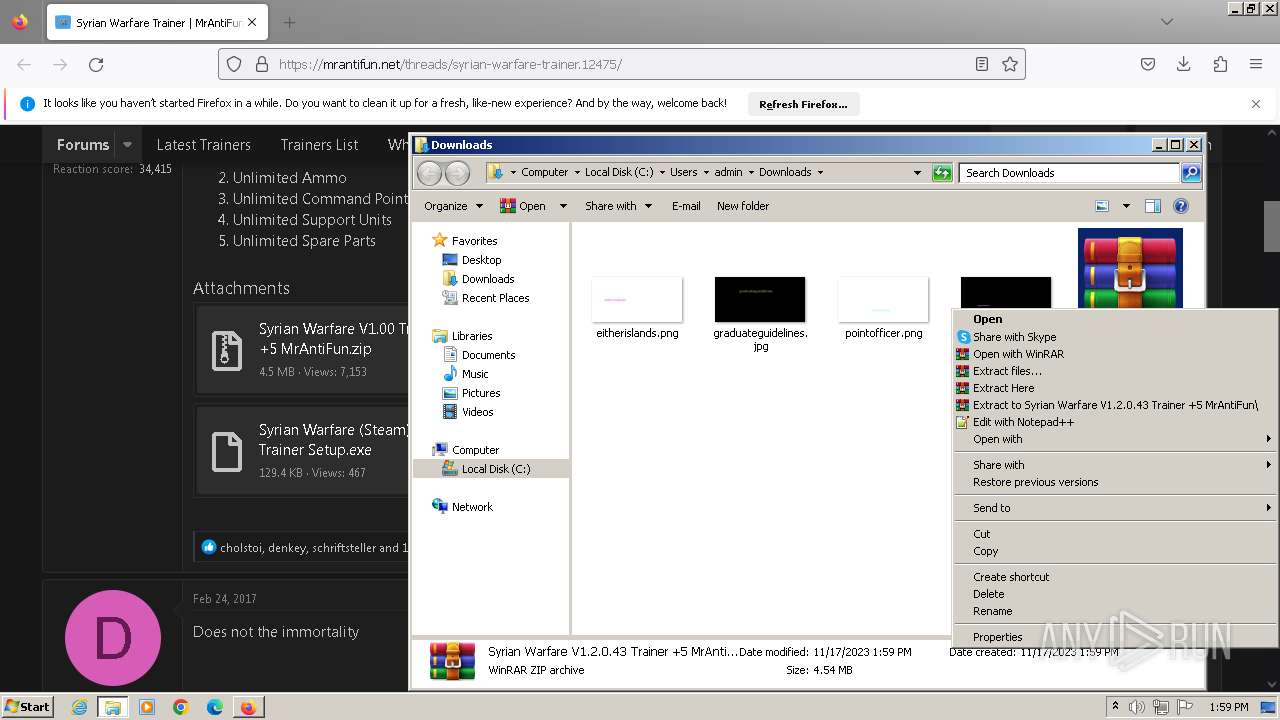Viewport: 1280px width, 720px height.
Task: Open Properties from the context menu
Action: click(x=1116, y=637)
